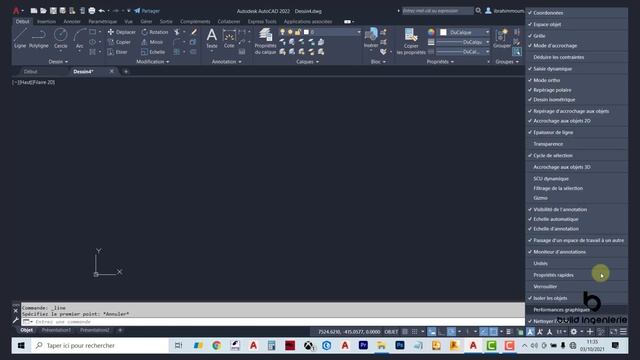Expand the Bloc panel
This screenshot has height=360, width=640.
point(378,62)
